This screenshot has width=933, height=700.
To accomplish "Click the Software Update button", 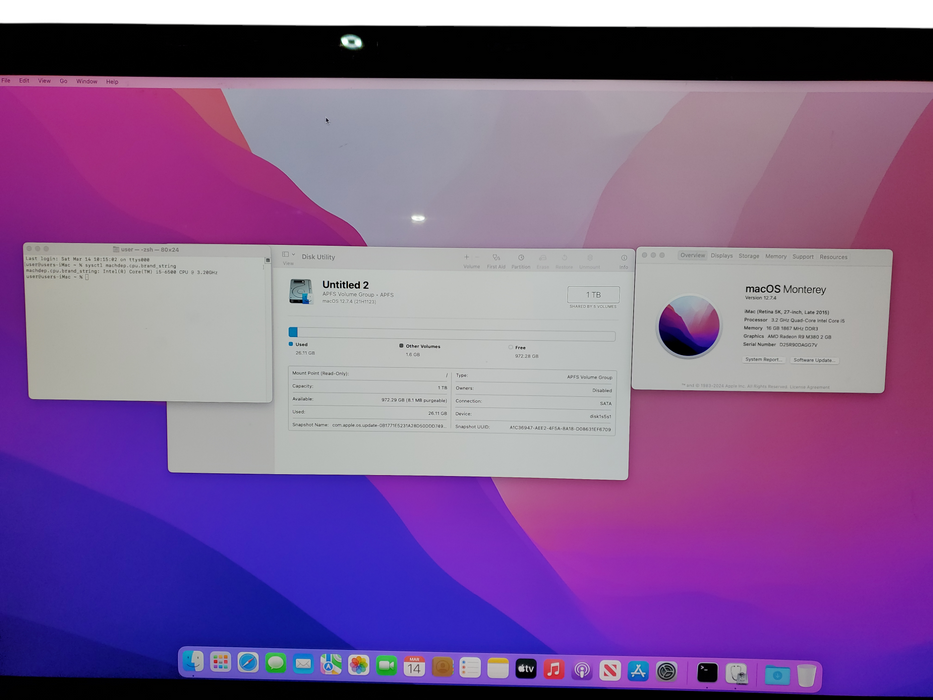I will (815, 360).
